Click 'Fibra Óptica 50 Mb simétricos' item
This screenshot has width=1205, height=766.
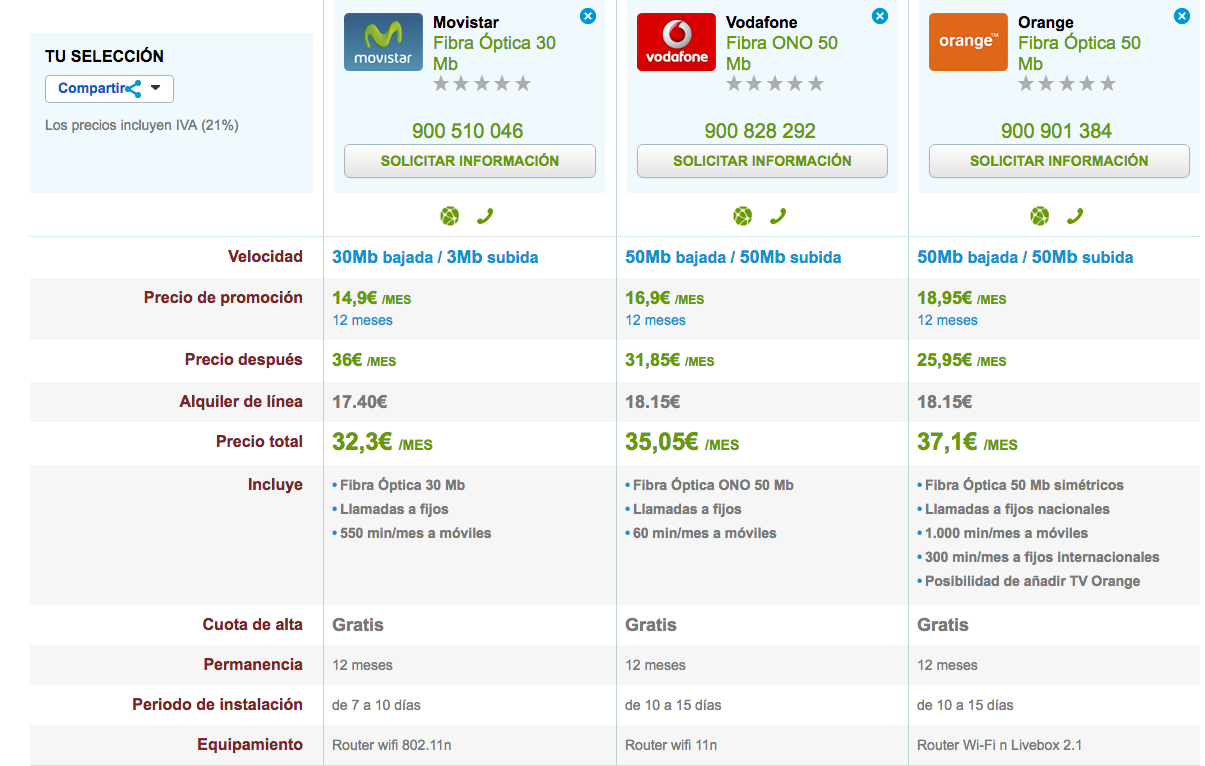coord(1024,485)
